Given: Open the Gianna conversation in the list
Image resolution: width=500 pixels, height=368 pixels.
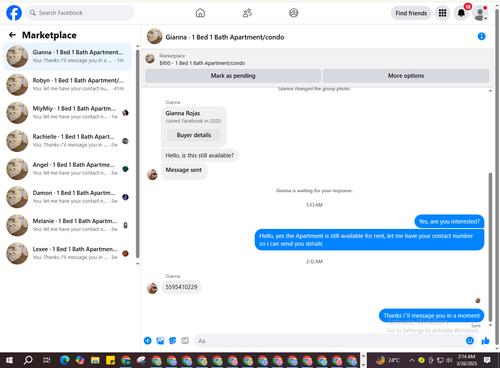Looking at the screenshot, I should coord(67,56).
